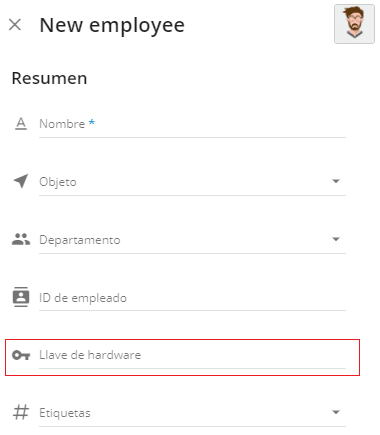The height and width of the screenshot is (435, 380).
Task: Expand the Departamento dropdown arrow
Action: (336, 239)
